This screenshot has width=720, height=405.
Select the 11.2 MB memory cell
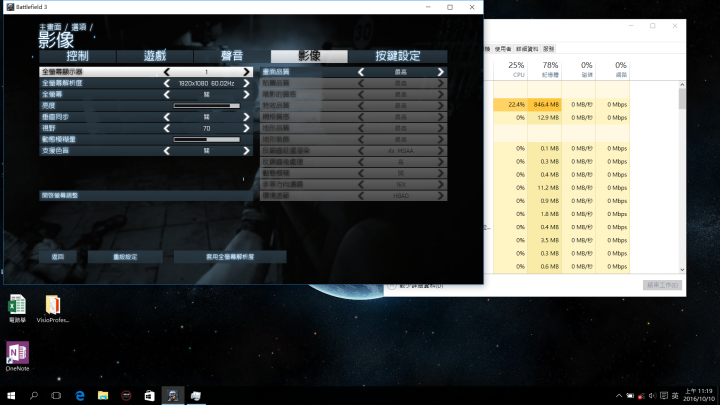pyautogui.click(x=545, y=188)
